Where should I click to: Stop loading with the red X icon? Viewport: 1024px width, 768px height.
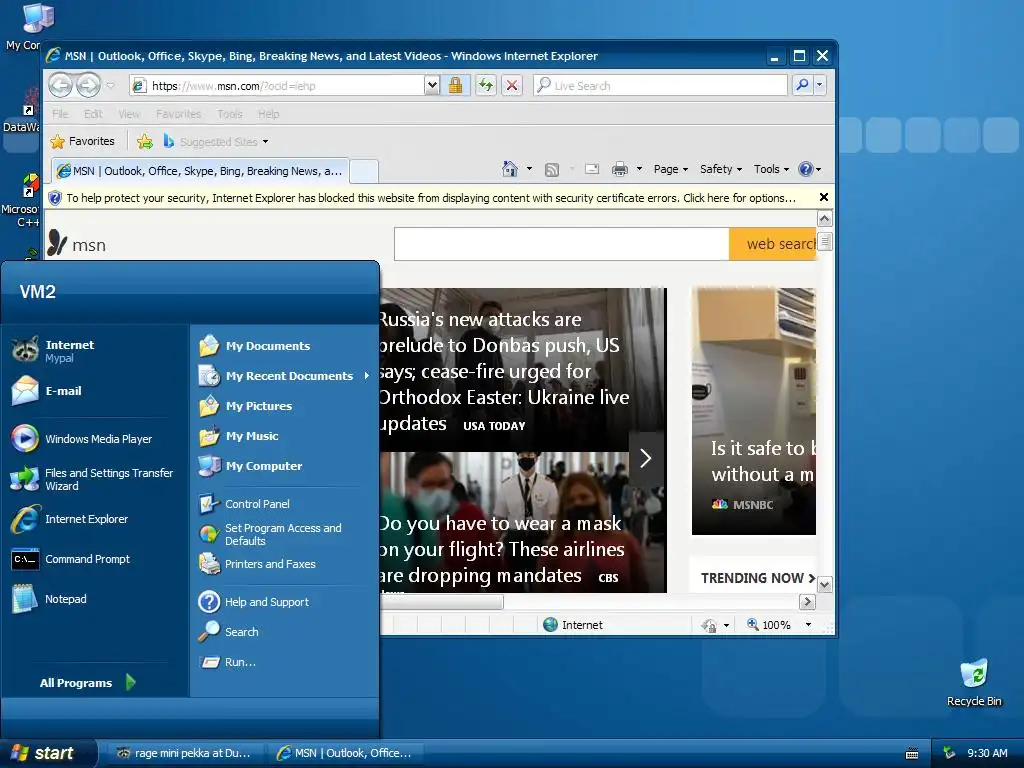(512, 86)
